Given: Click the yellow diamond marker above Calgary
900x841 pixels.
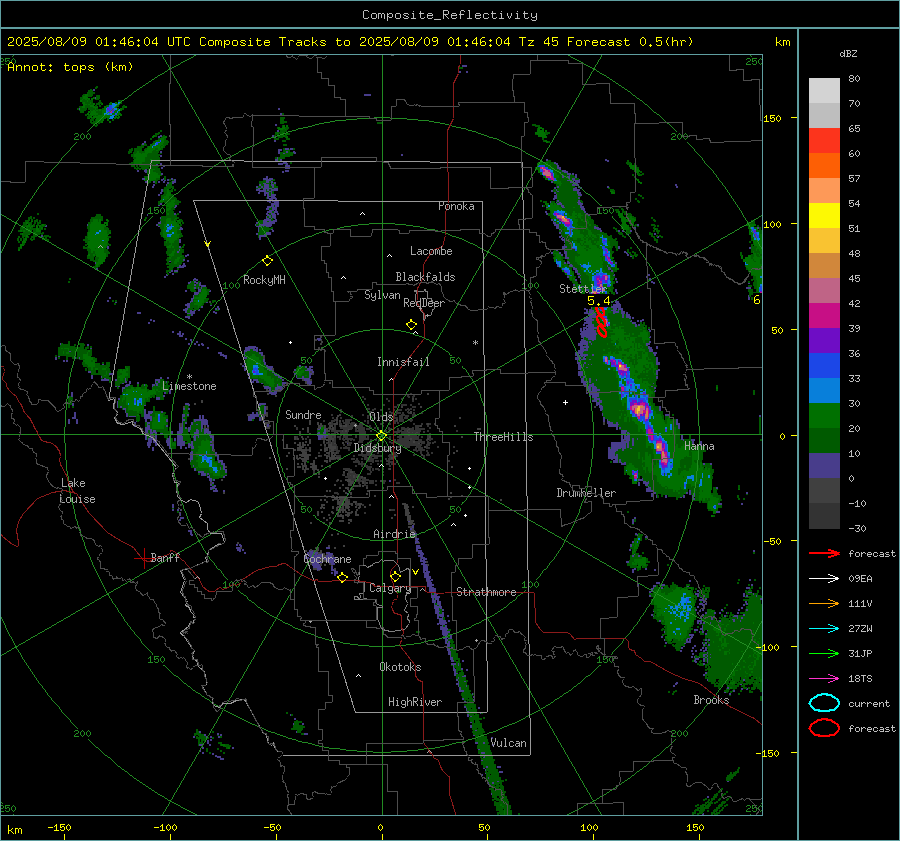Looking at the screenshot, I should pos(395,576).
